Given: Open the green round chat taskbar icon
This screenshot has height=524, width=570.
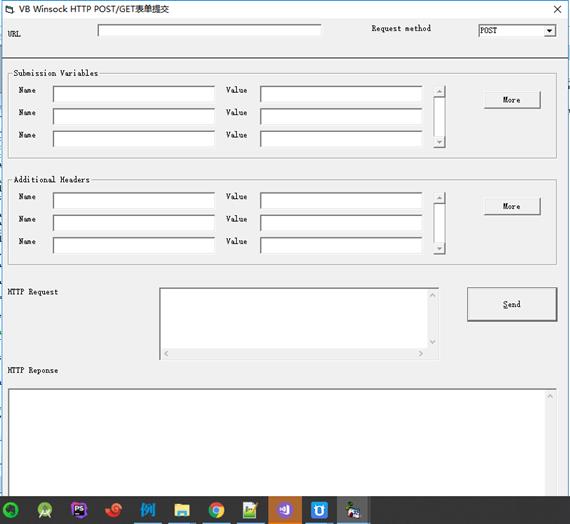Looking at the screenshot, I should tap(10, 510).
